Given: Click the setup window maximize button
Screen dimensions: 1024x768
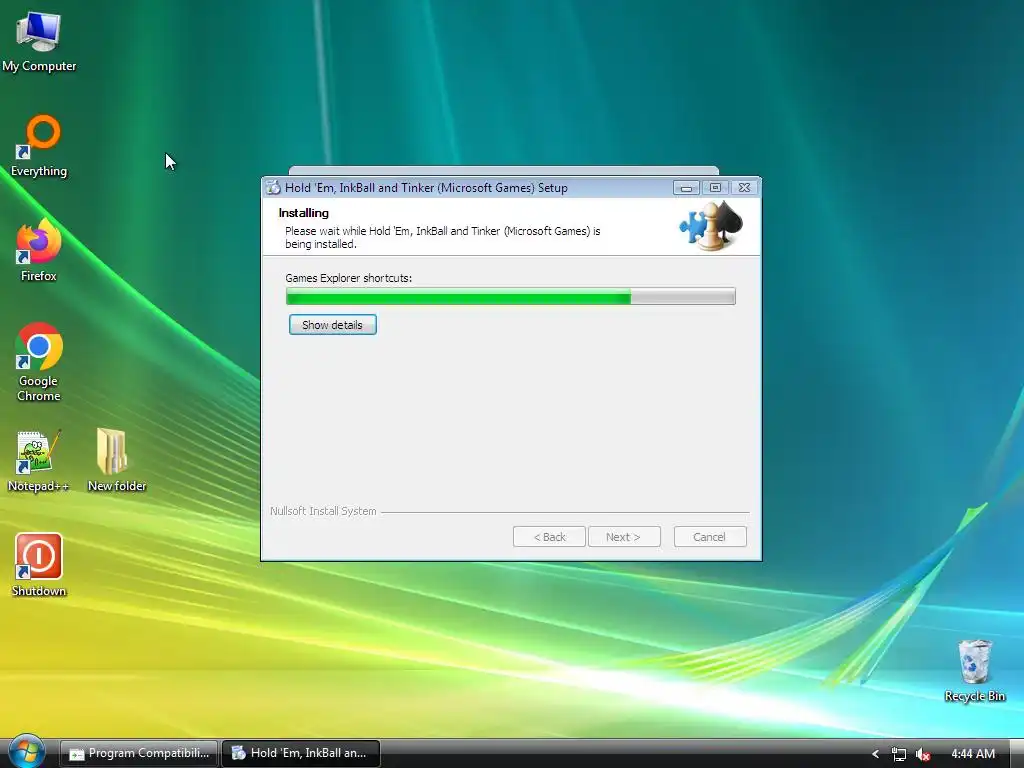Looking at the screenshot, I should point(715,188).
